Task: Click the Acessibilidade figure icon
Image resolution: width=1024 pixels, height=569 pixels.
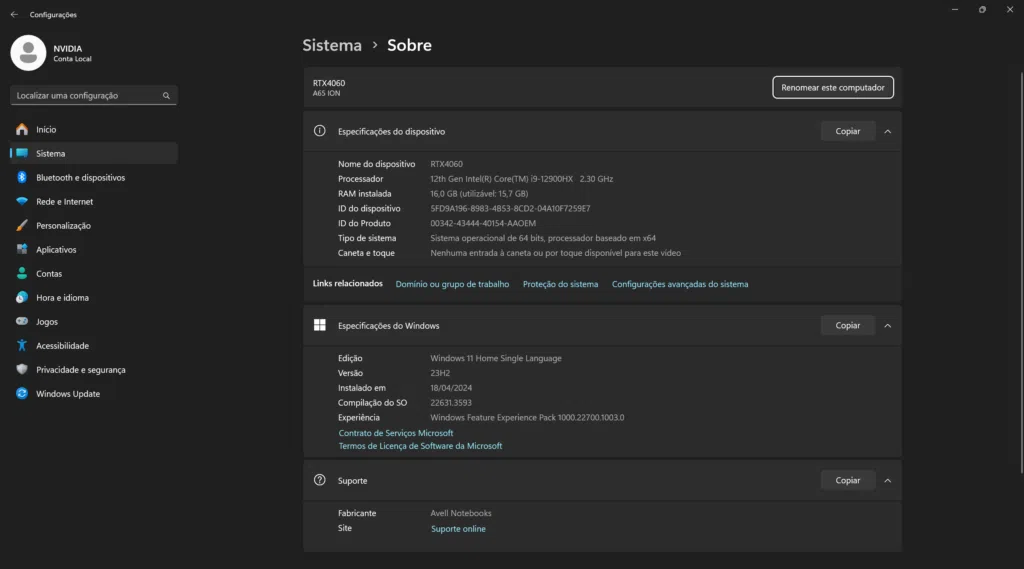Action: (22, 346)
